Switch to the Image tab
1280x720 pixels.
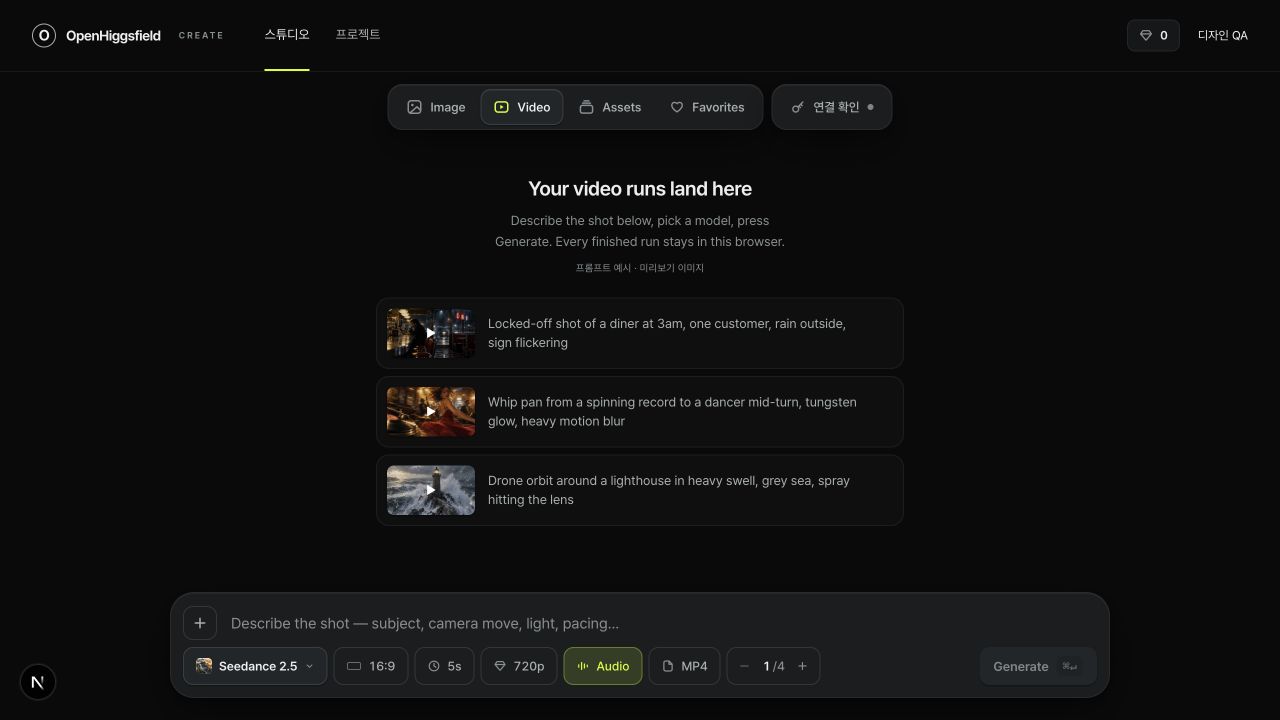(436, 107)
